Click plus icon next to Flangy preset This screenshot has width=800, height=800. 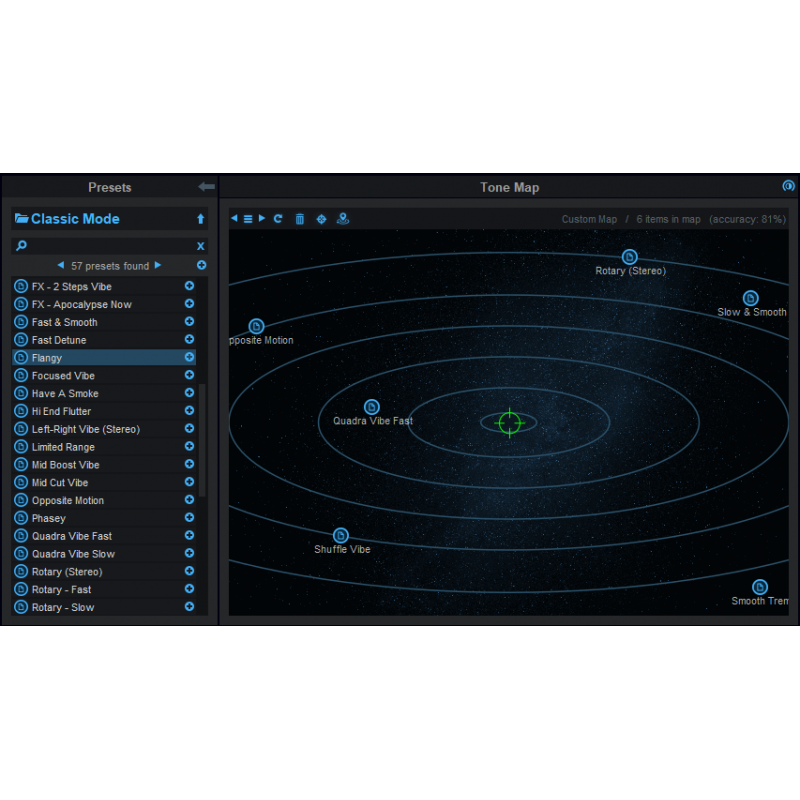(x=189, y=357)
